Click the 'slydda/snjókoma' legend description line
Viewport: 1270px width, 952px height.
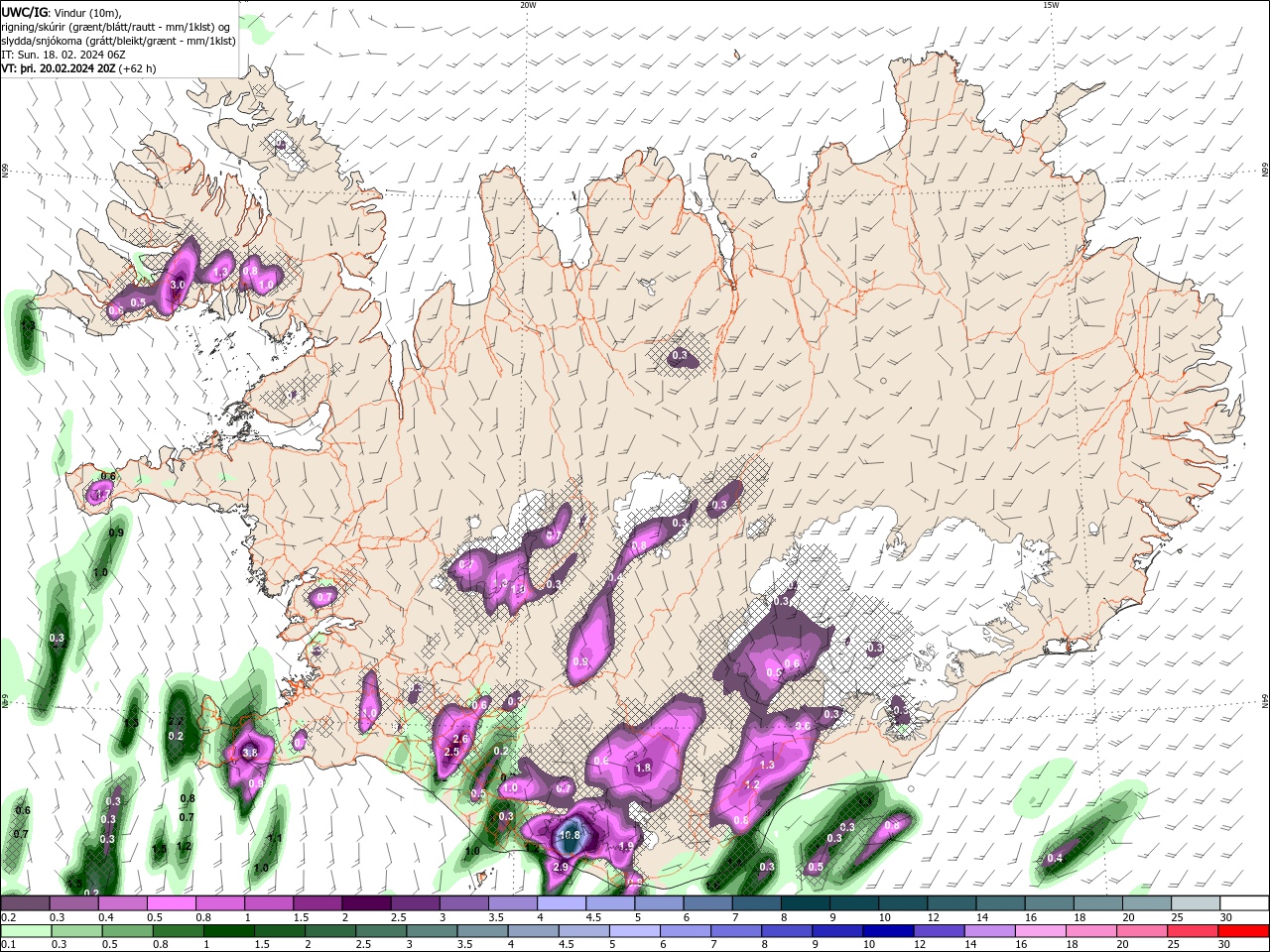[x=118, y=41]
